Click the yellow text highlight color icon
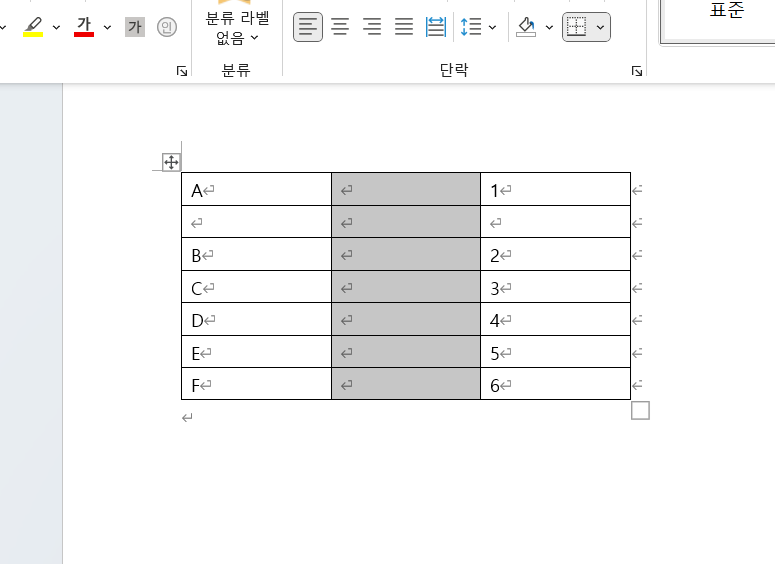Viewport: 775px width, 564px height. coord(33,27)
